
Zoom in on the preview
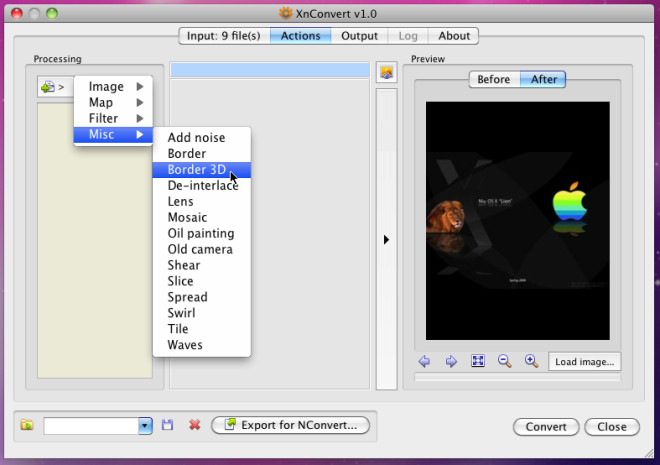coord(531,362)
